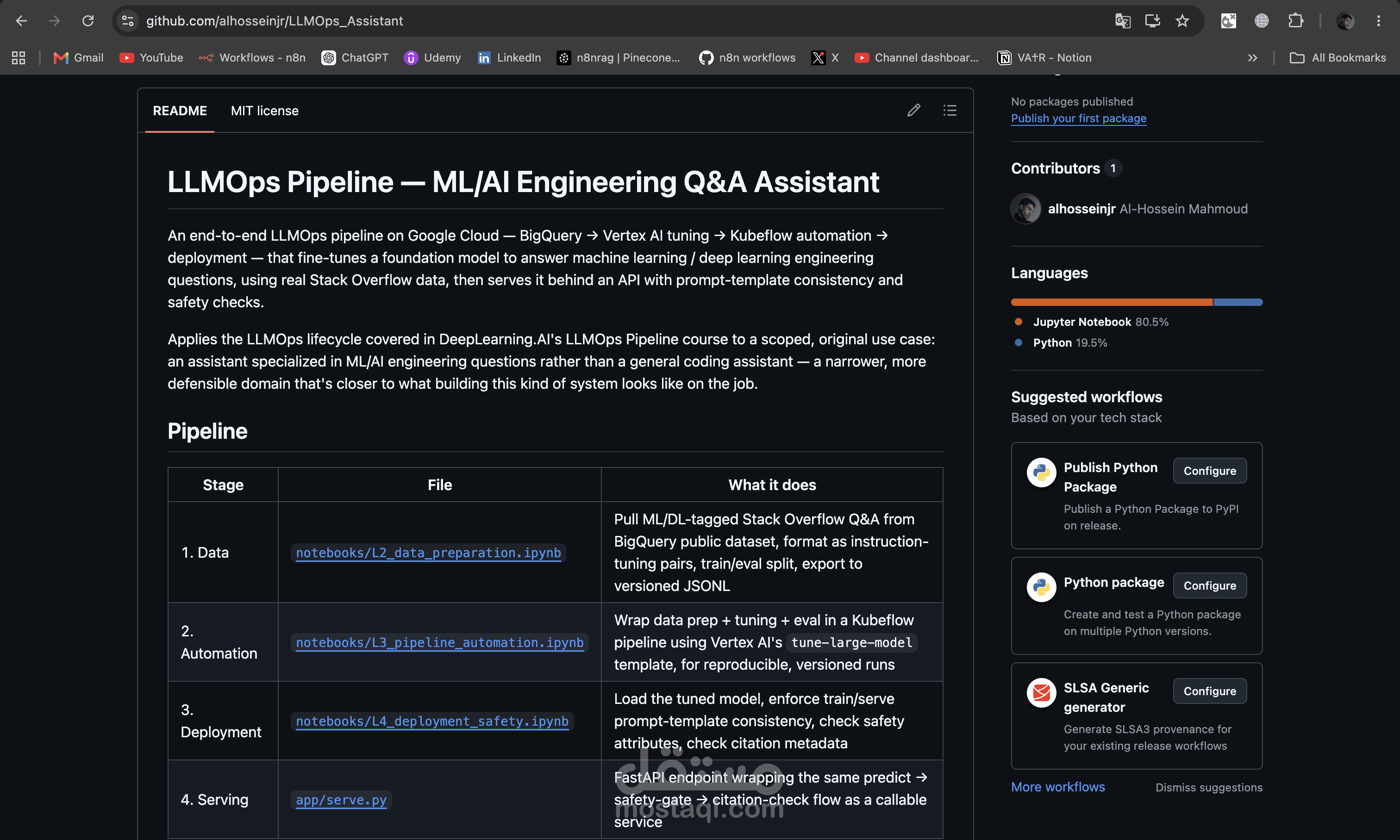This screenshot has width=1400, height=840.
Task: Click the '4. Serving' stage cell
Action: point(223,799)
